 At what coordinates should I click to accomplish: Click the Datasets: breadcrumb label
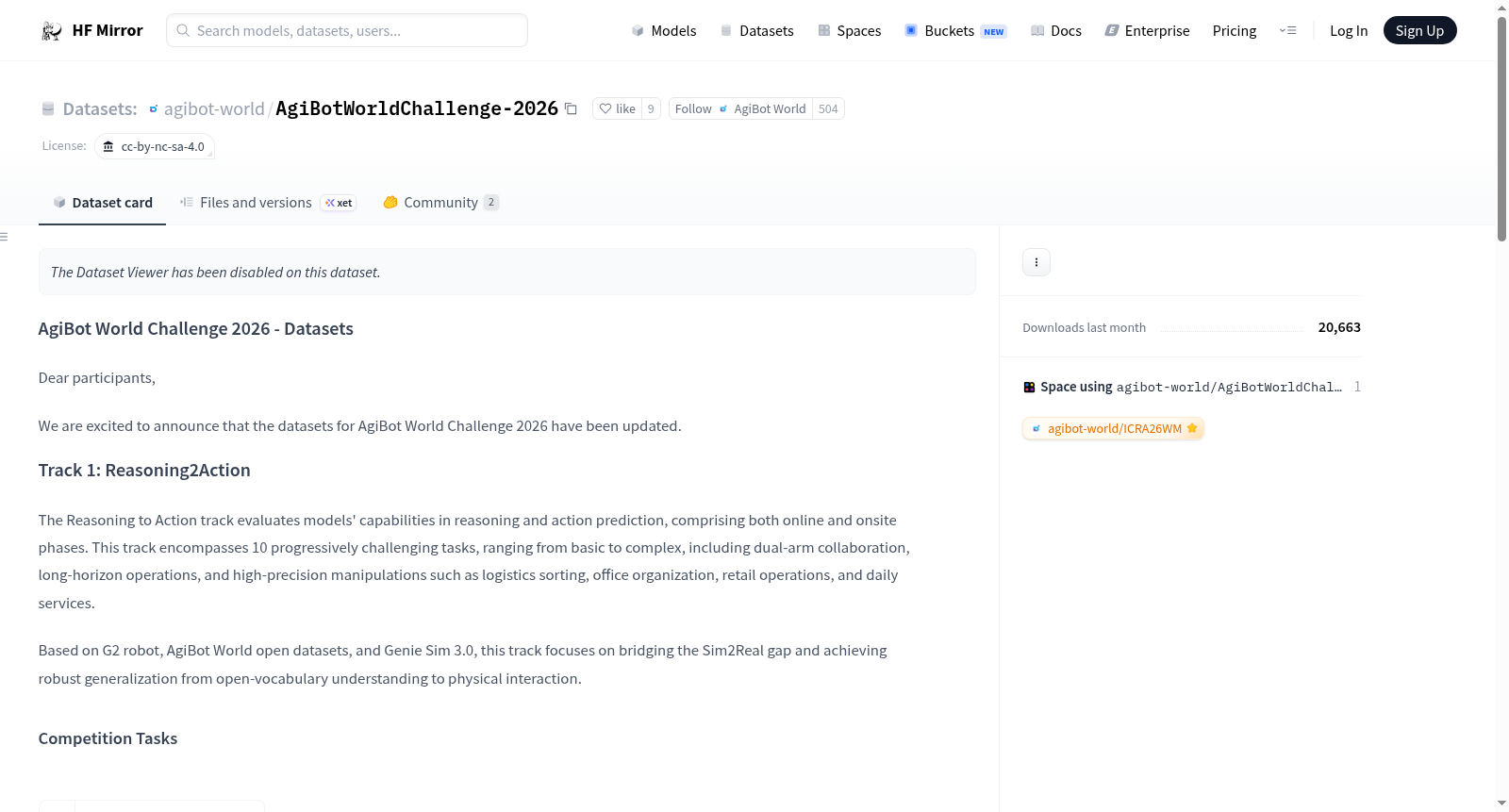pos(100,109)
